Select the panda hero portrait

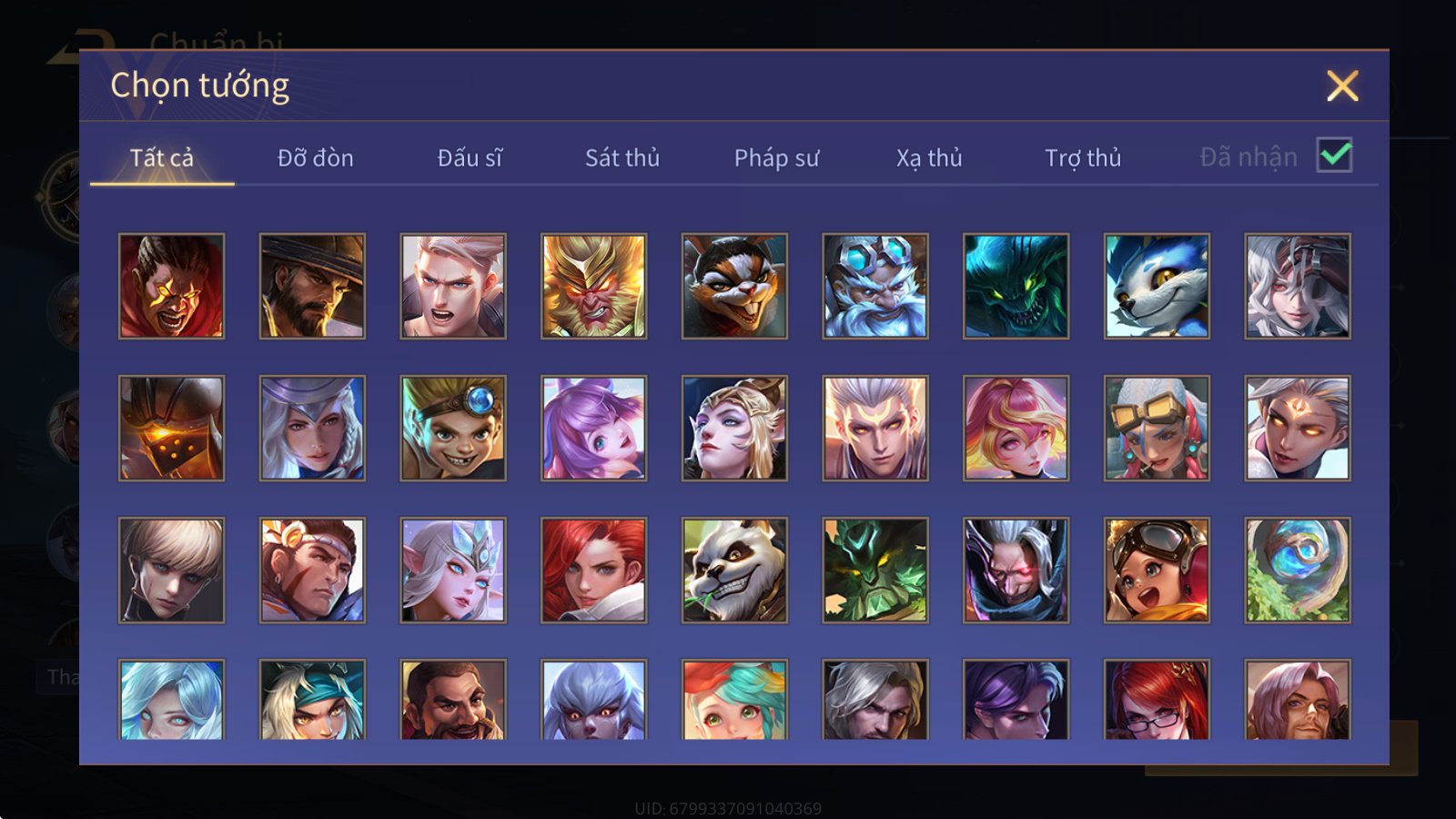tap(734, 571)
